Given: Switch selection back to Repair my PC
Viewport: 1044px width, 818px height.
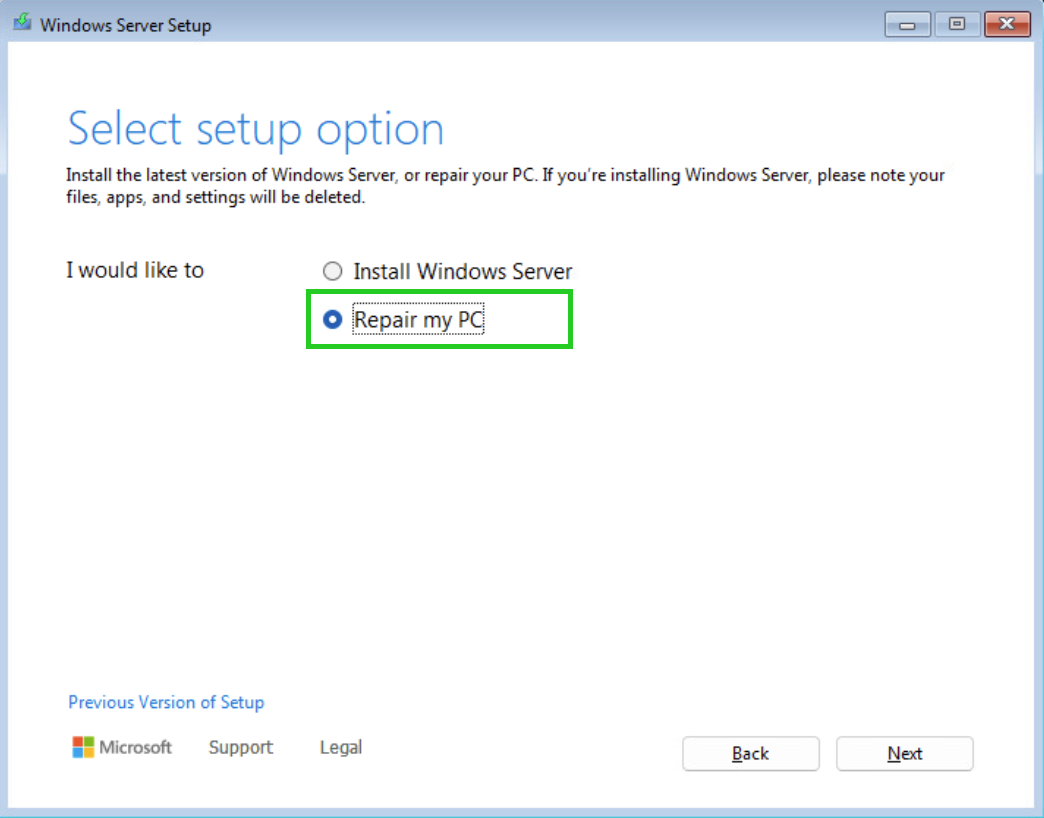Looking at the screenshot, I should click(332, 319).
